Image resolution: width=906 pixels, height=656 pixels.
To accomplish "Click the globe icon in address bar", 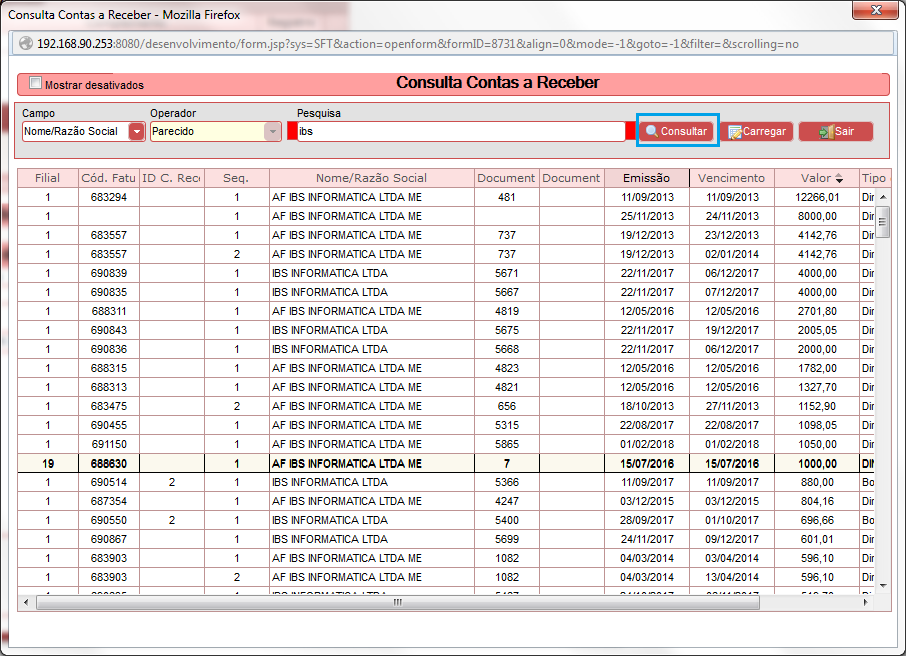I will (x=25, y=43).
